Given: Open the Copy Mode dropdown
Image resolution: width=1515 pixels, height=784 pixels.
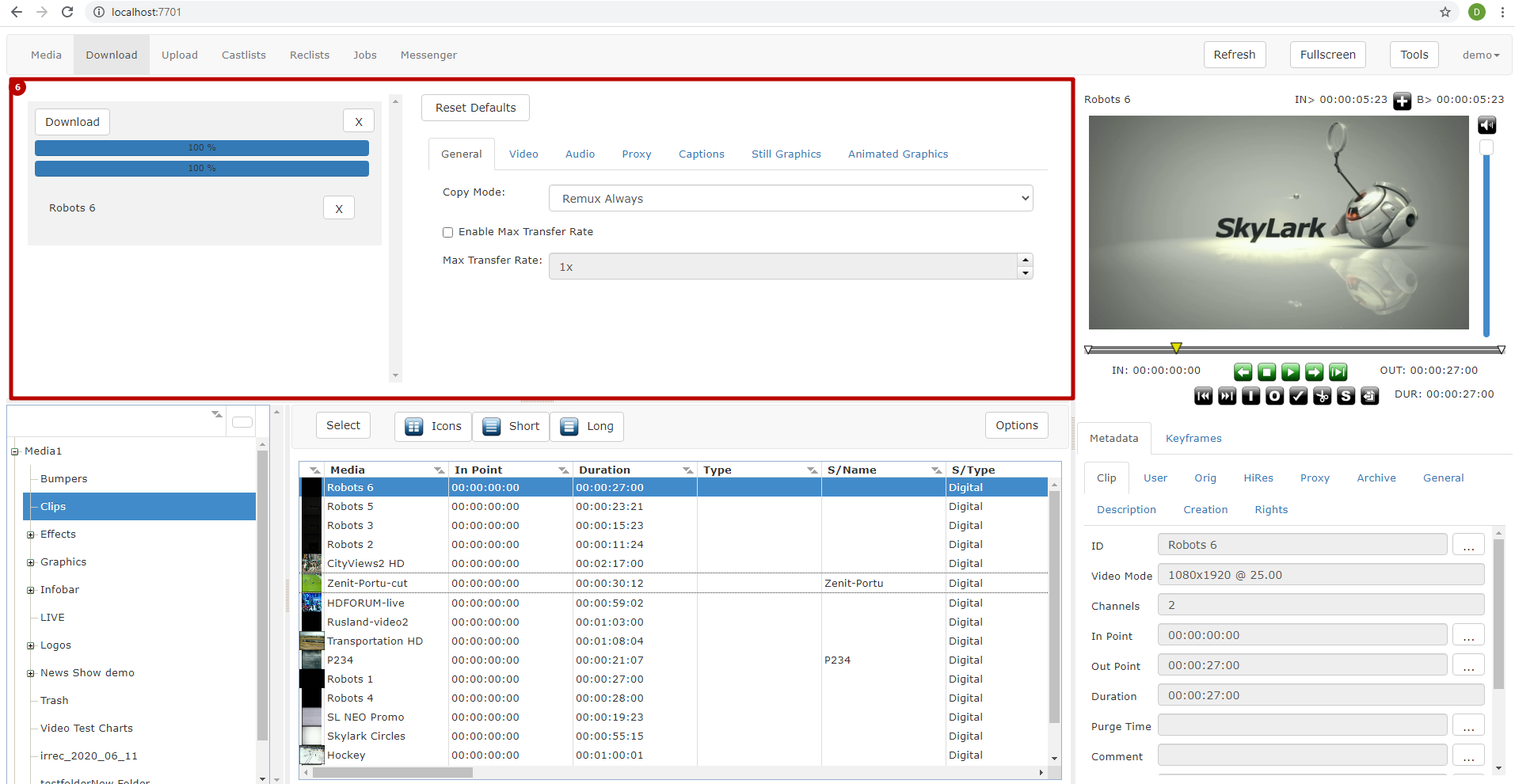Looking at the screenshot, I should point(790,199).
